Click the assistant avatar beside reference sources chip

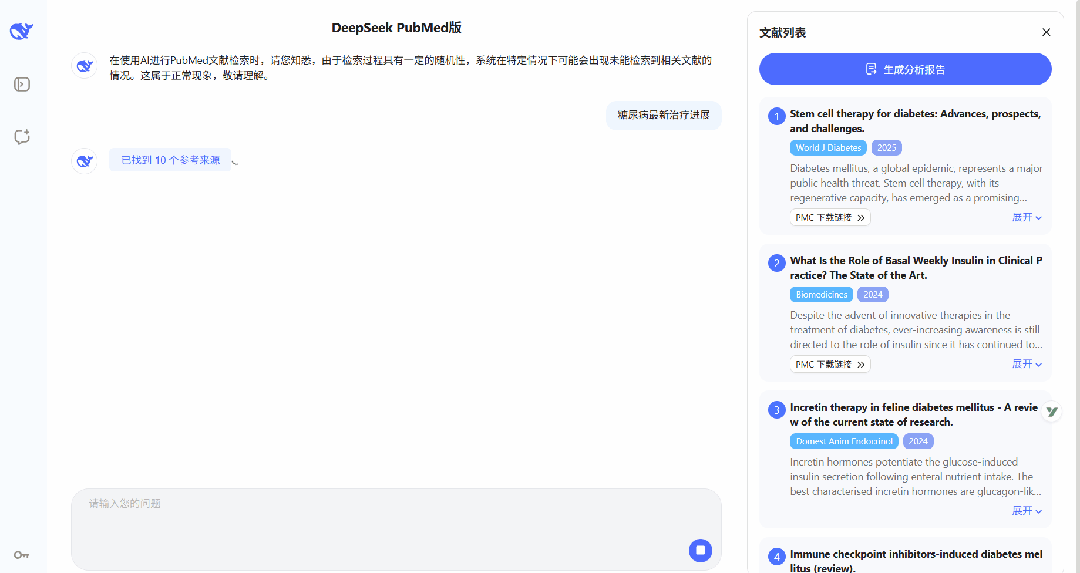click(x=84, y=161)
